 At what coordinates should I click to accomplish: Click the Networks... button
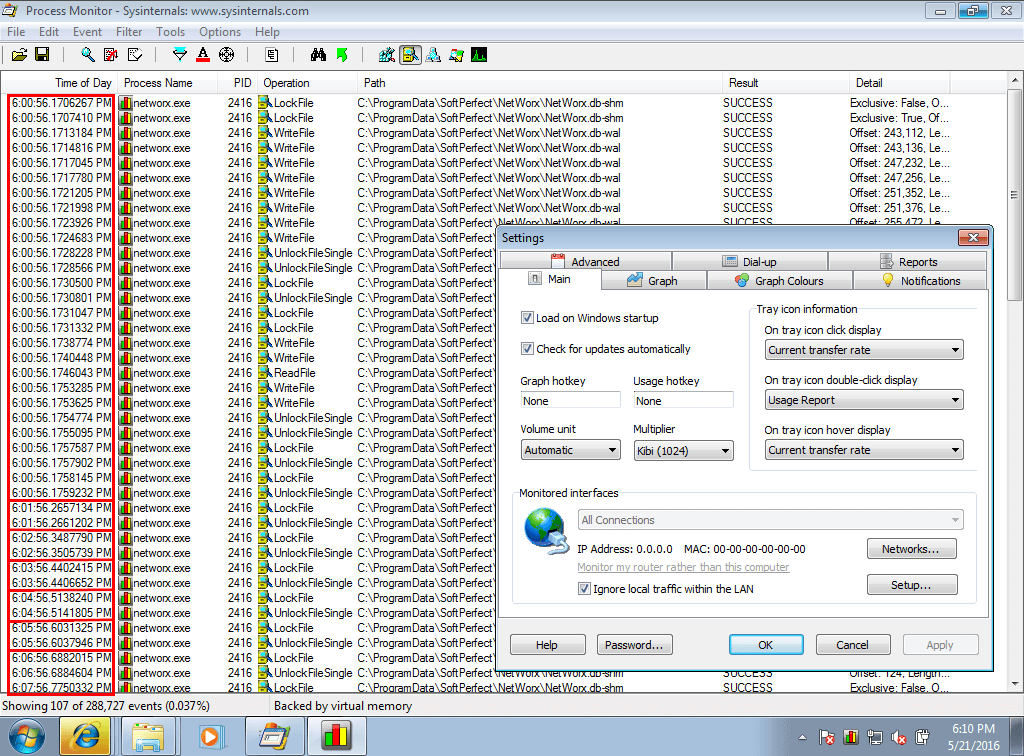tap(912, 549)
